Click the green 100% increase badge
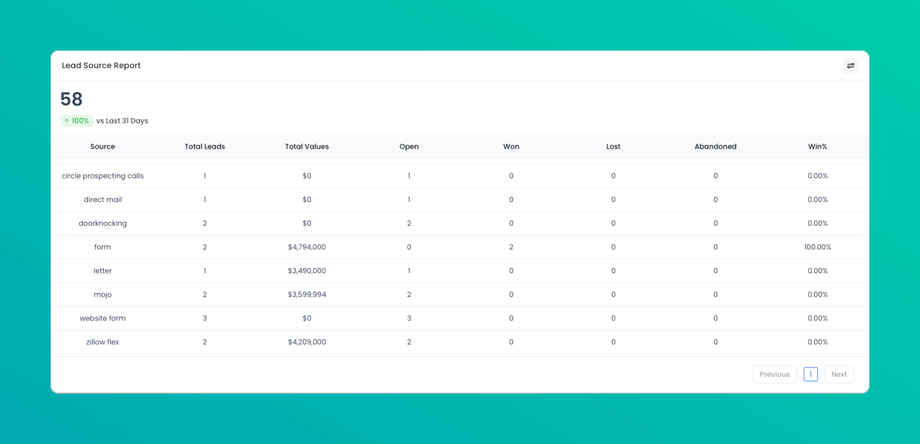920x444 pixels. click(77, 121)
